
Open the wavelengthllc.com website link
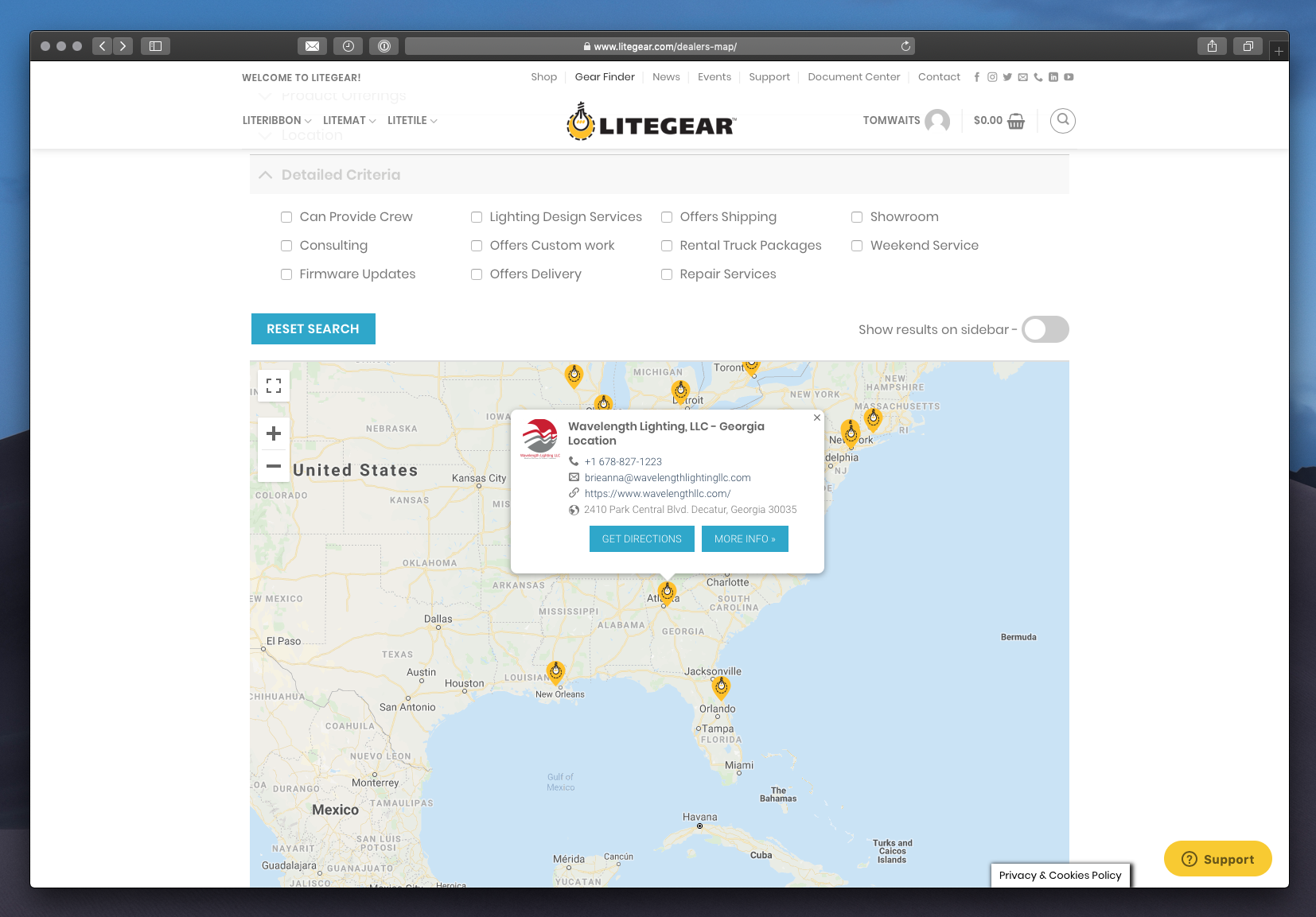(657, 494)
